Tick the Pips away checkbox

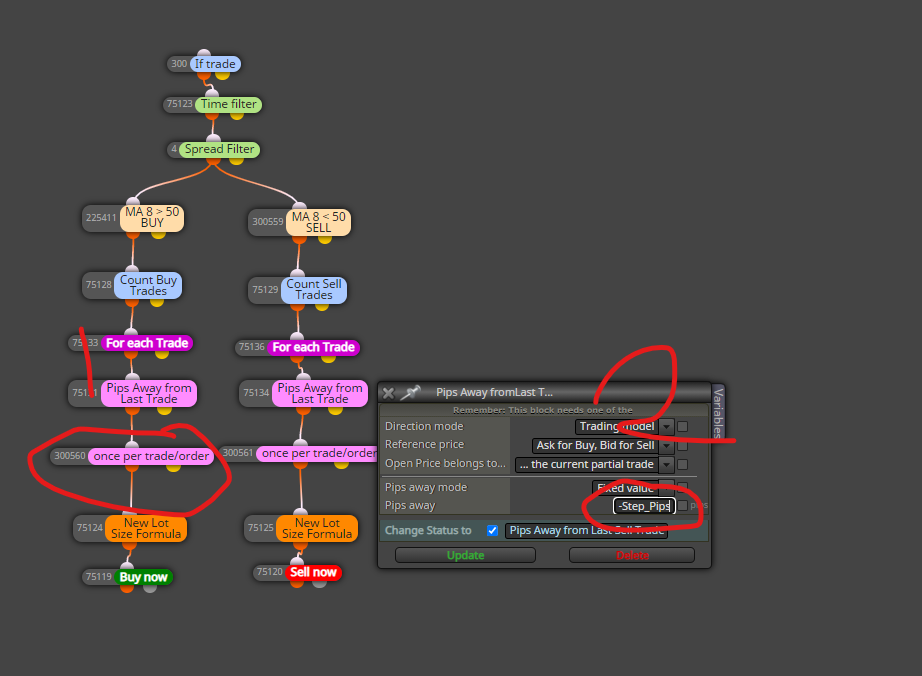pos(683,506)
